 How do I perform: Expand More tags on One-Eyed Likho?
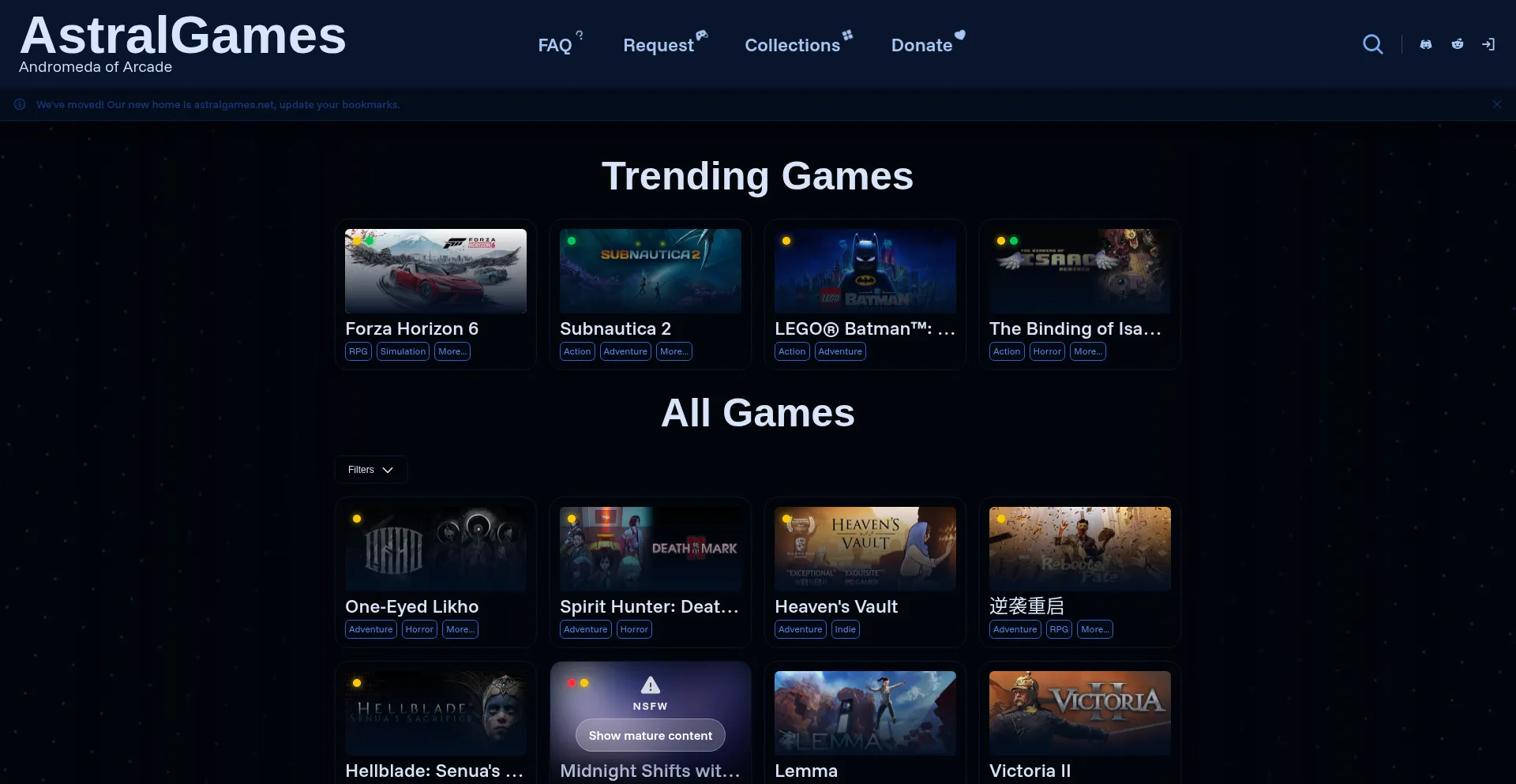460,629
